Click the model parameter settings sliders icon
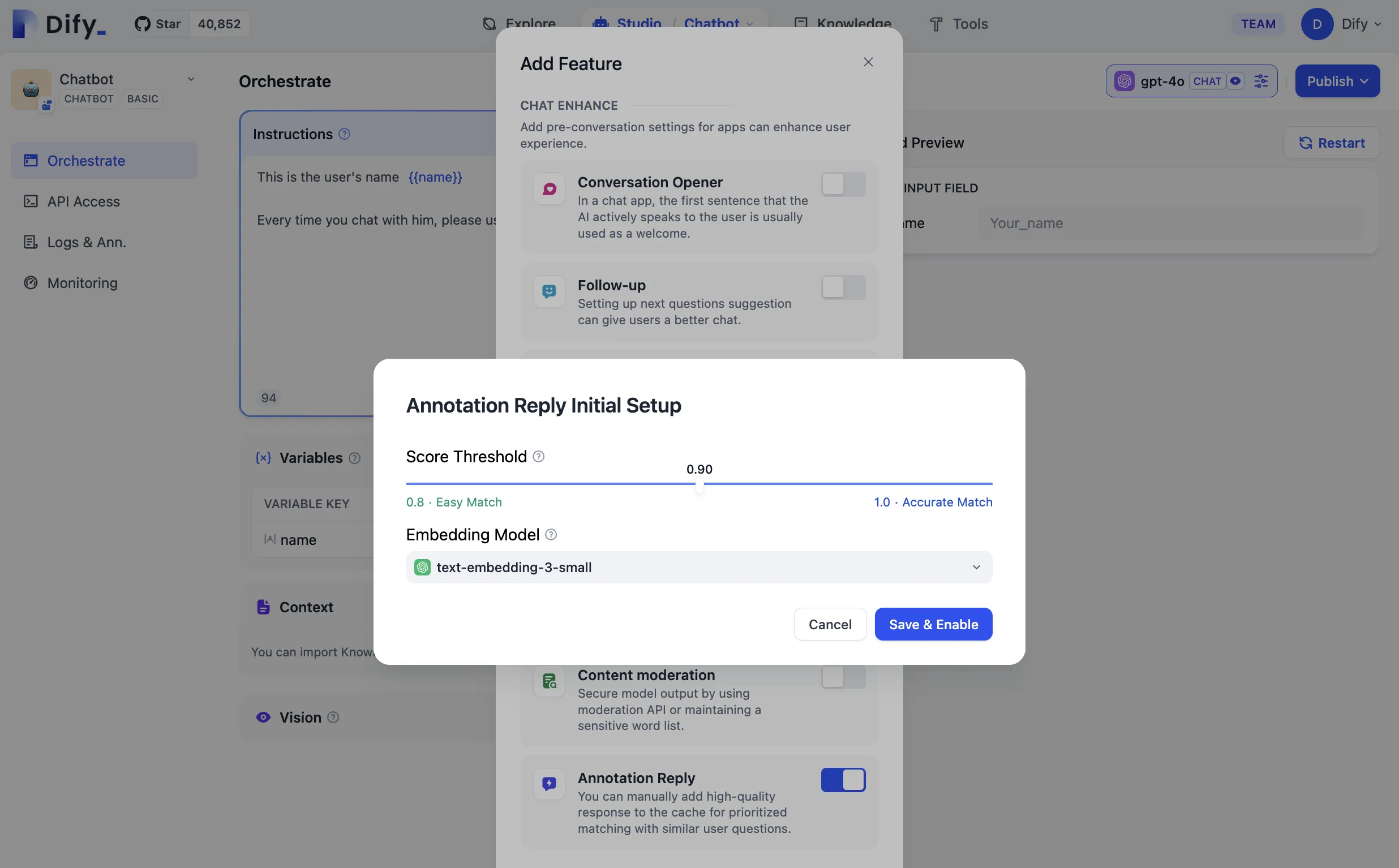This screenshot has height=868, width=1399. (x=1261, y=81)
